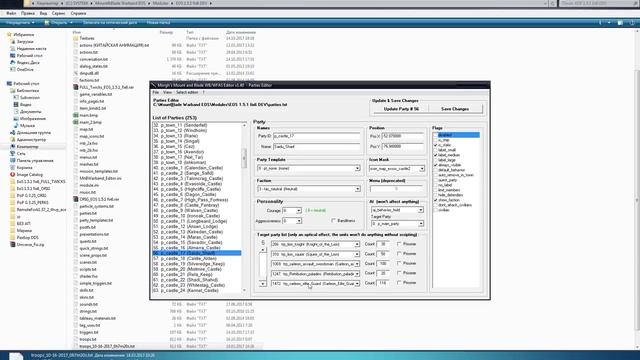Open the Icon Mask dropdown

[x=422, y=168]
